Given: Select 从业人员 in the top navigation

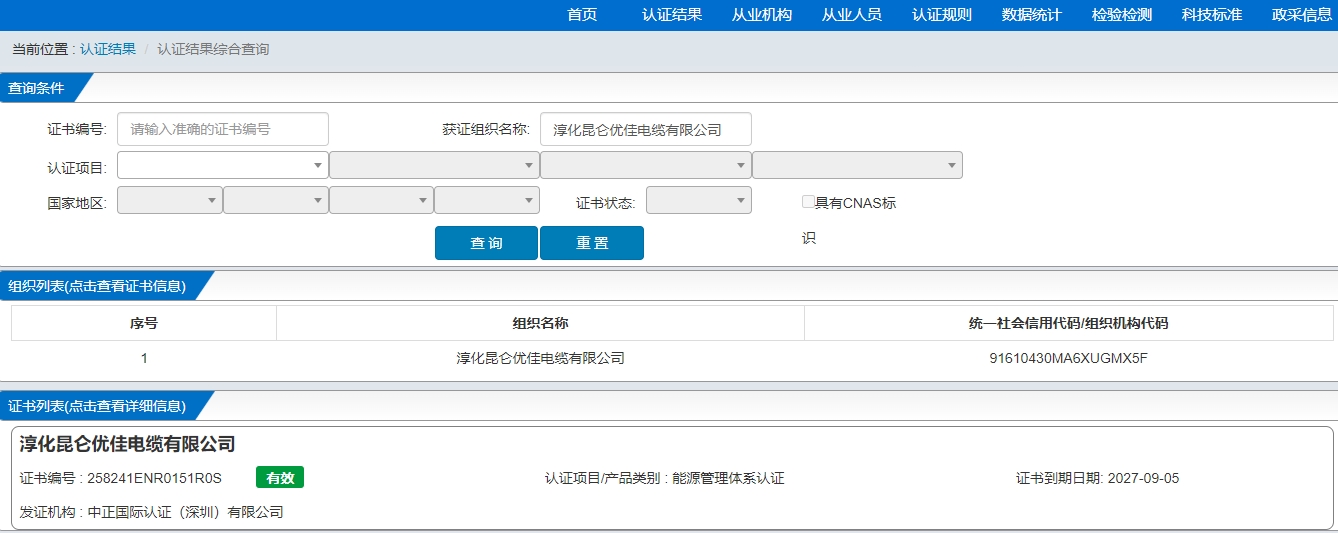Looking at the screenshot, I should pyautogui.click(x=852, y=15).
